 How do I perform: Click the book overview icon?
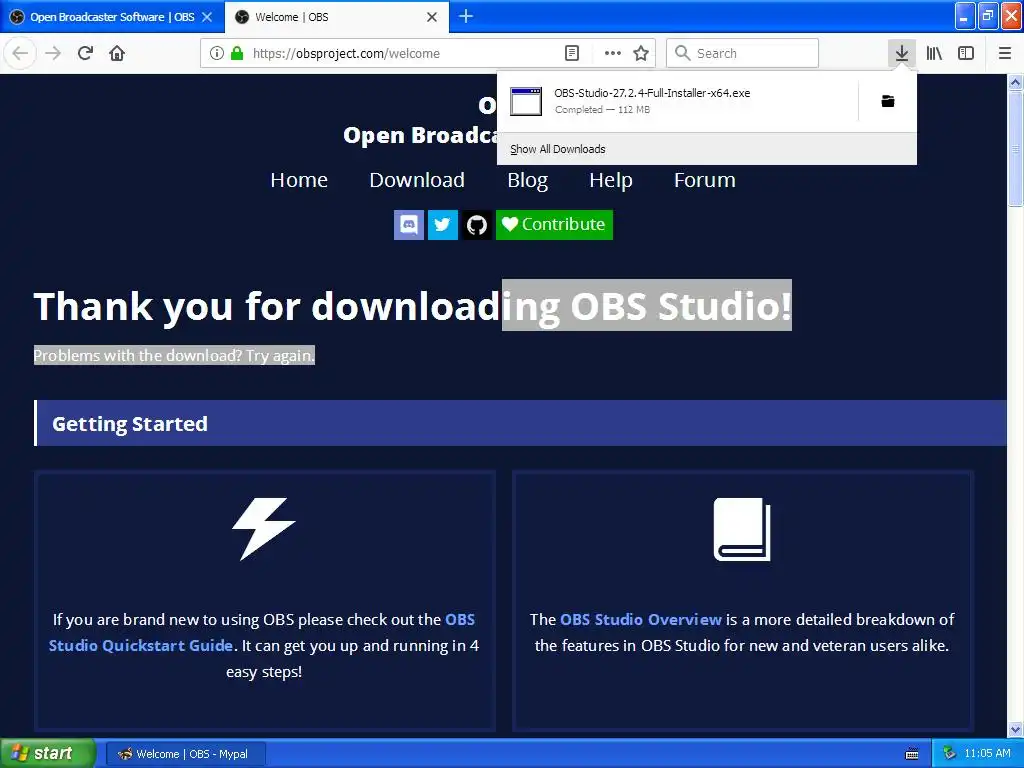(x=742, y=529)
